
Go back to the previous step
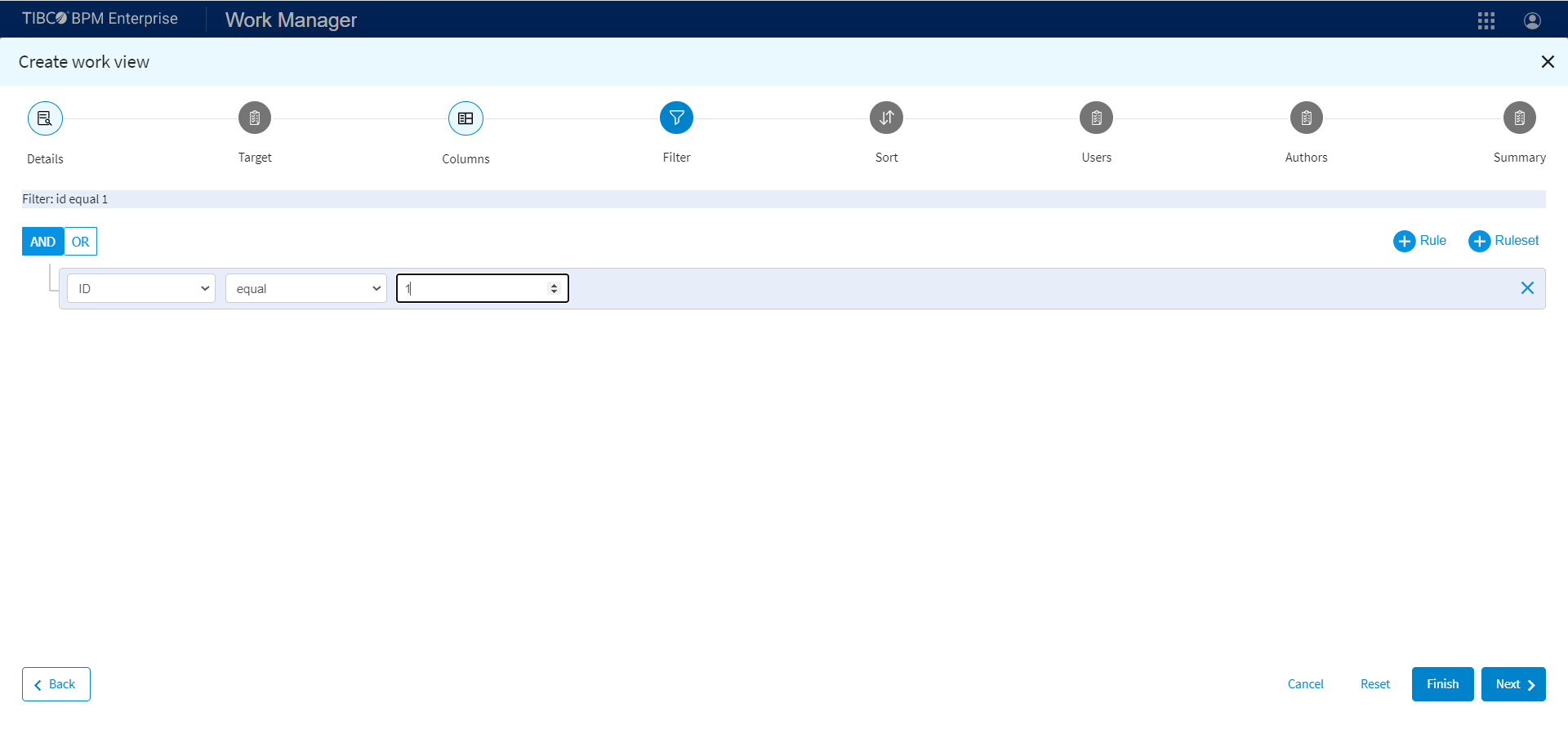[56, 684]
